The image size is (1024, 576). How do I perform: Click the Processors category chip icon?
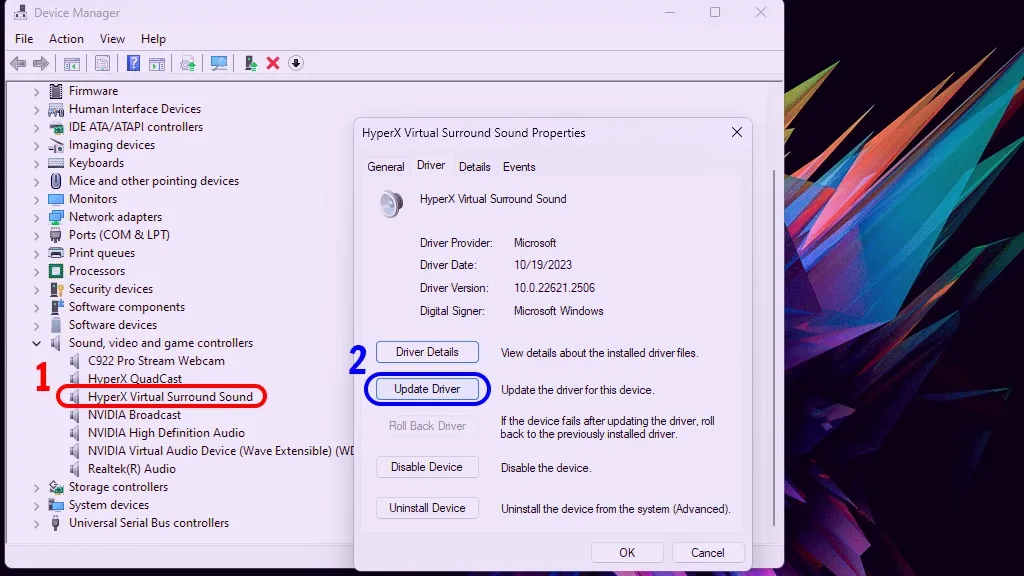[x=56, y=271]
